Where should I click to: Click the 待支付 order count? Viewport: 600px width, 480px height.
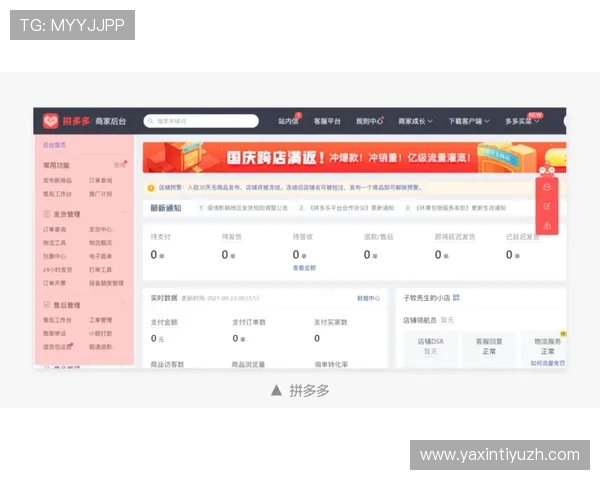(x=157, y=255)
